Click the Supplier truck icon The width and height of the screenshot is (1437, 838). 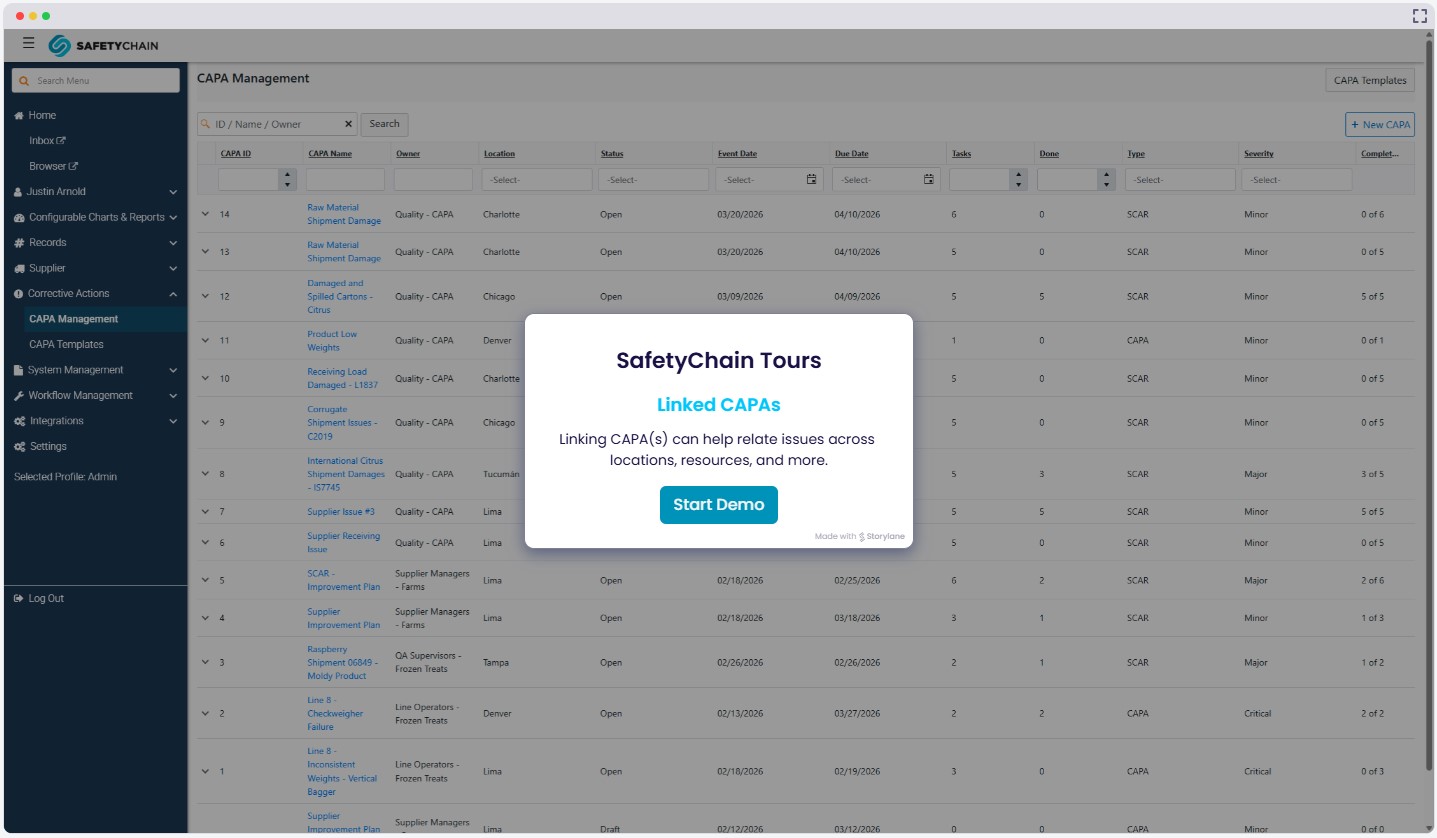(x=19, y=269)
